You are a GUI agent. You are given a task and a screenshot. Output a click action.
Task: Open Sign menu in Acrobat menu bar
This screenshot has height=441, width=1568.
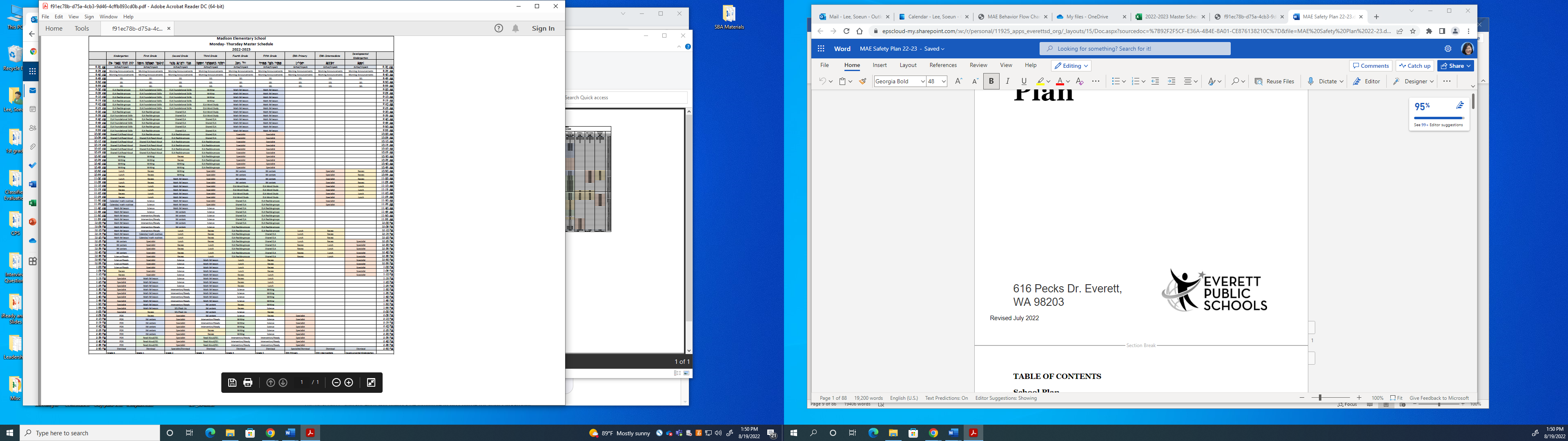[x=89, y=16]
